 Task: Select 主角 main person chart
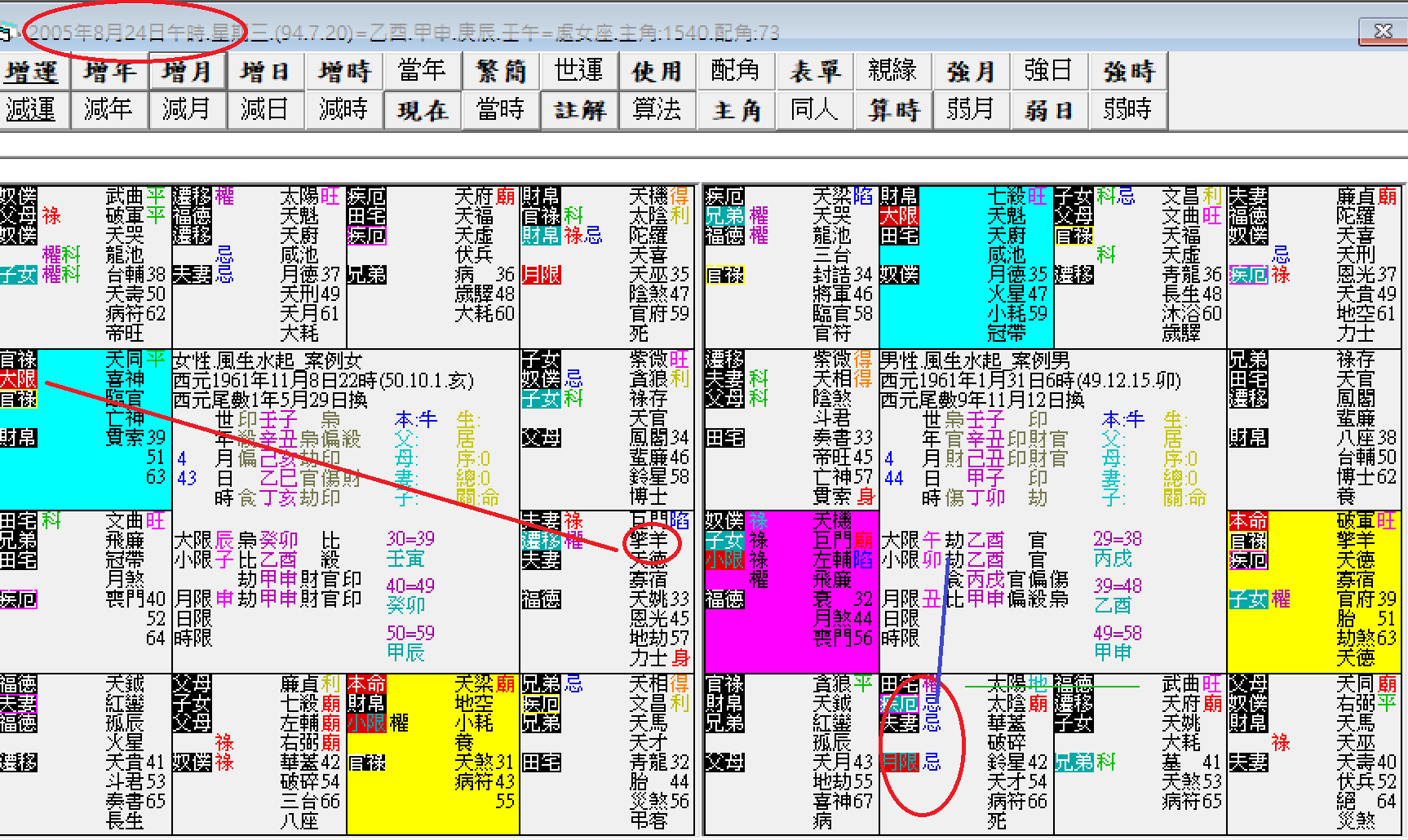[x=737, y=110]
